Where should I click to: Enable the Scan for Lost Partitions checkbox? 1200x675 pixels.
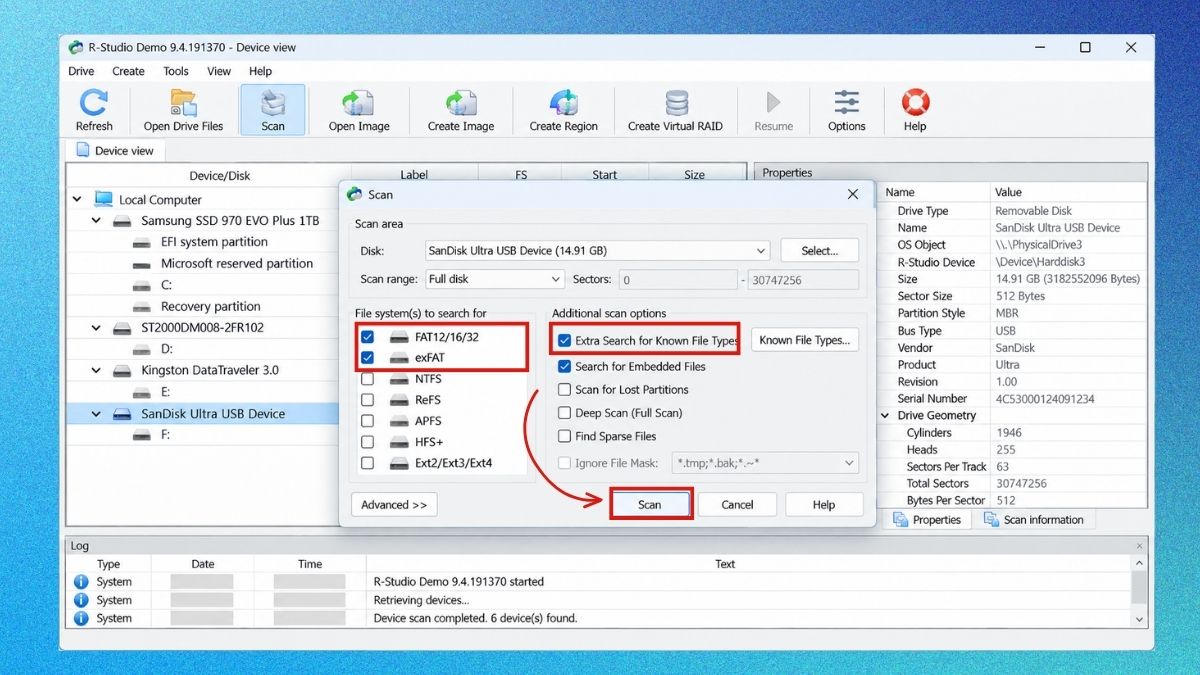pyautogui.click(x=565, y=390)
